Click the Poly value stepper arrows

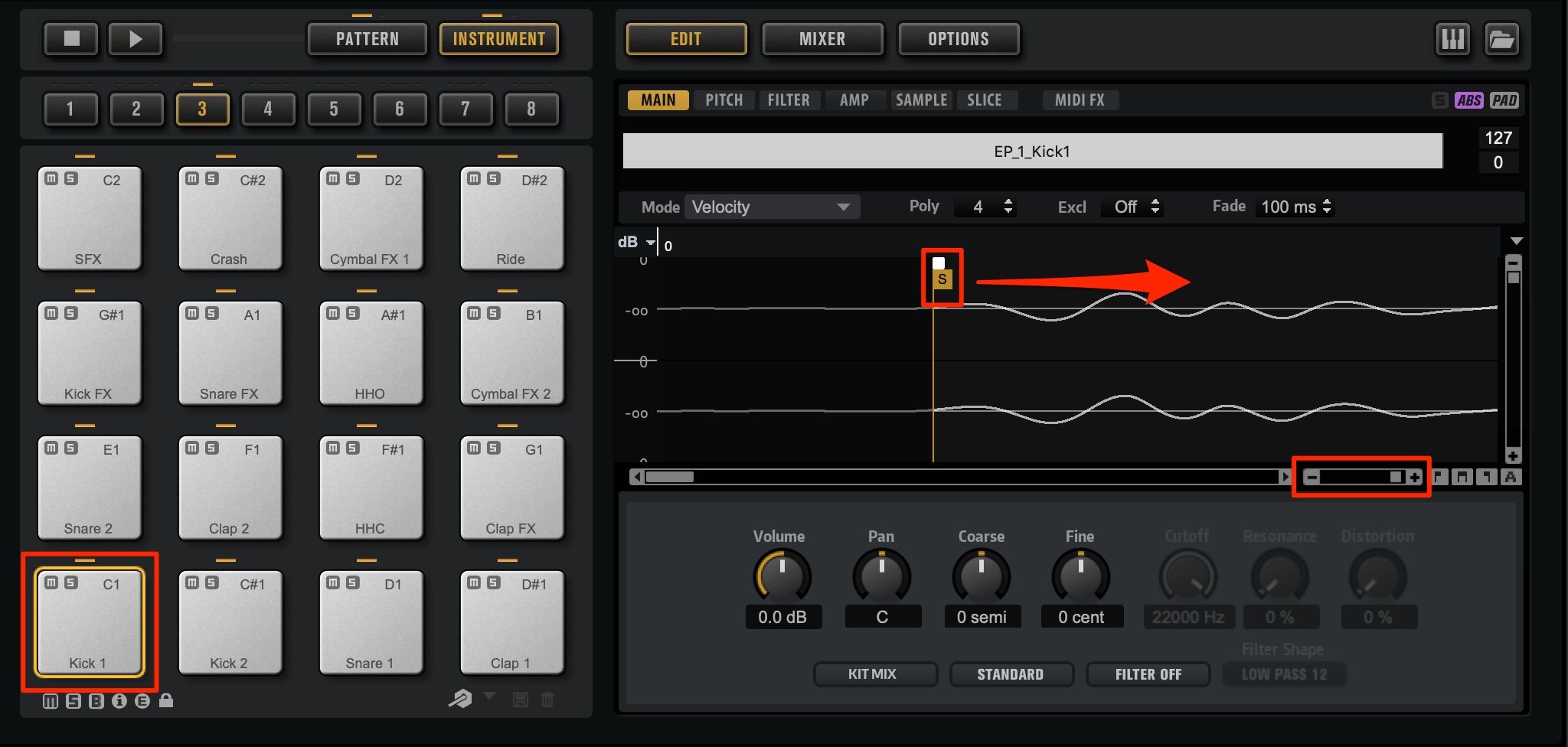tap(1008, 207)
